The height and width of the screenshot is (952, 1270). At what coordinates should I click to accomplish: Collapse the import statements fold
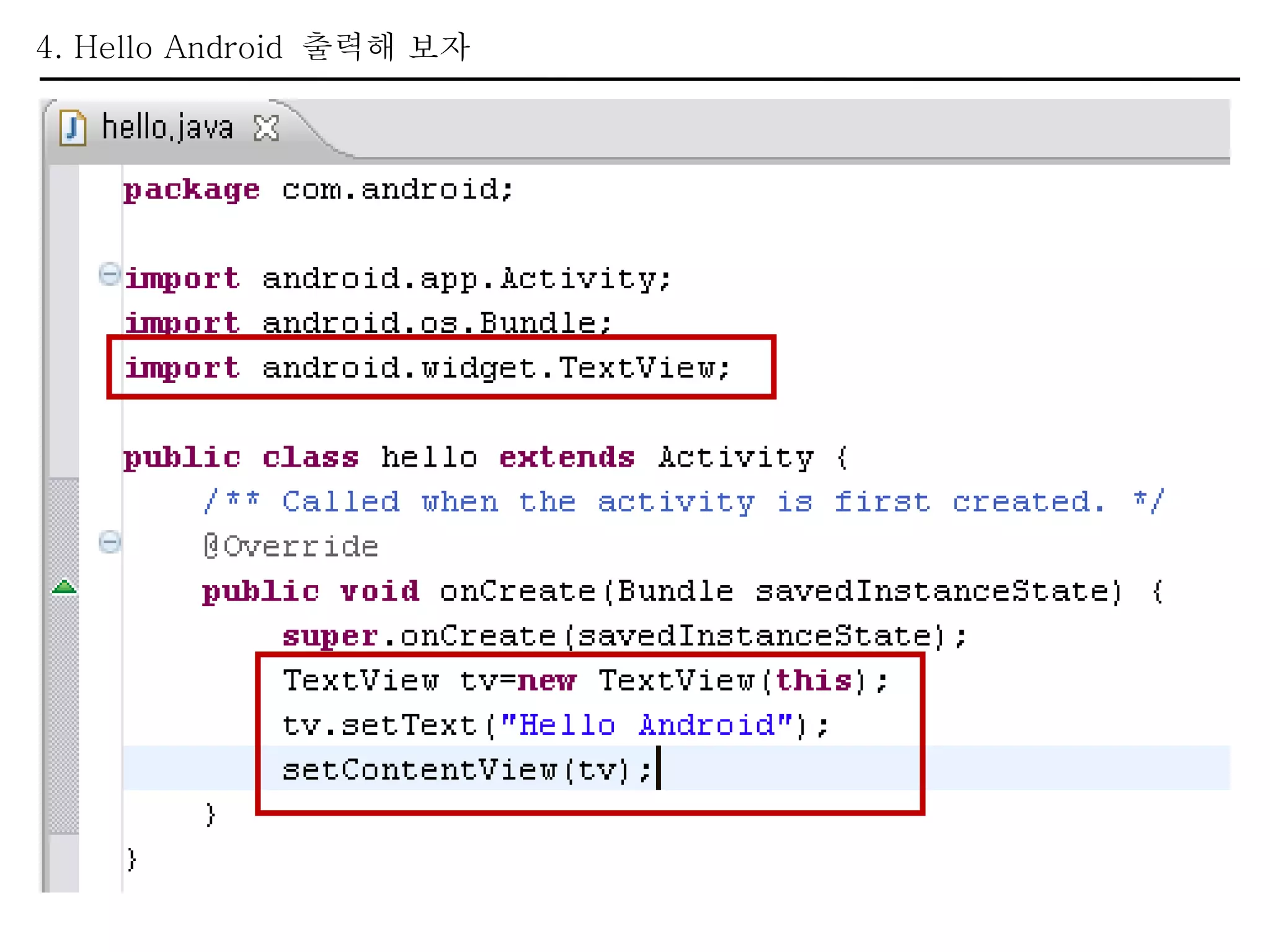coord(110,274)
